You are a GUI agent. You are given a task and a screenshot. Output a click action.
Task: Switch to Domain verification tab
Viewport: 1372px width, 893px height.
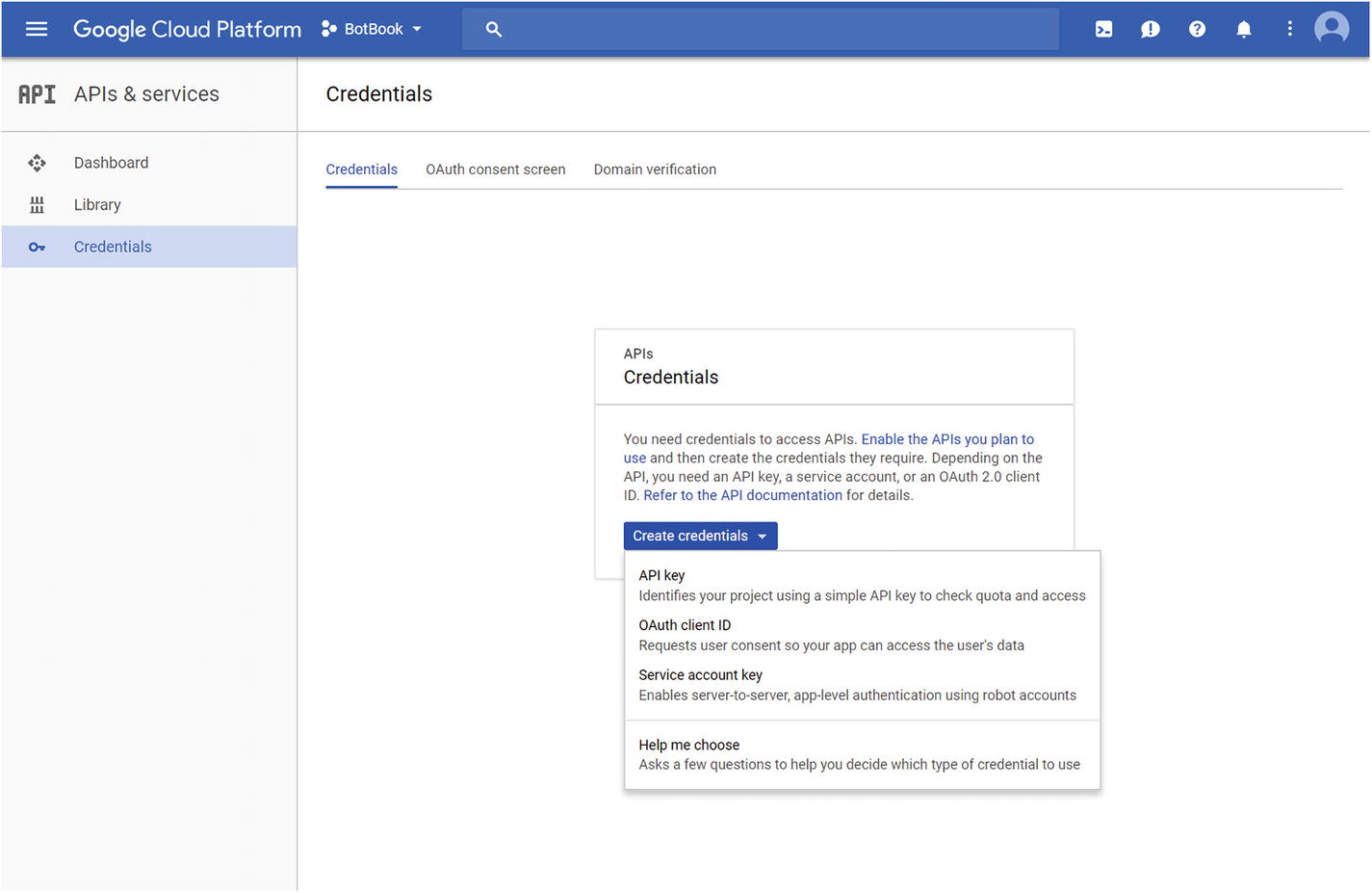pos(655,170)
